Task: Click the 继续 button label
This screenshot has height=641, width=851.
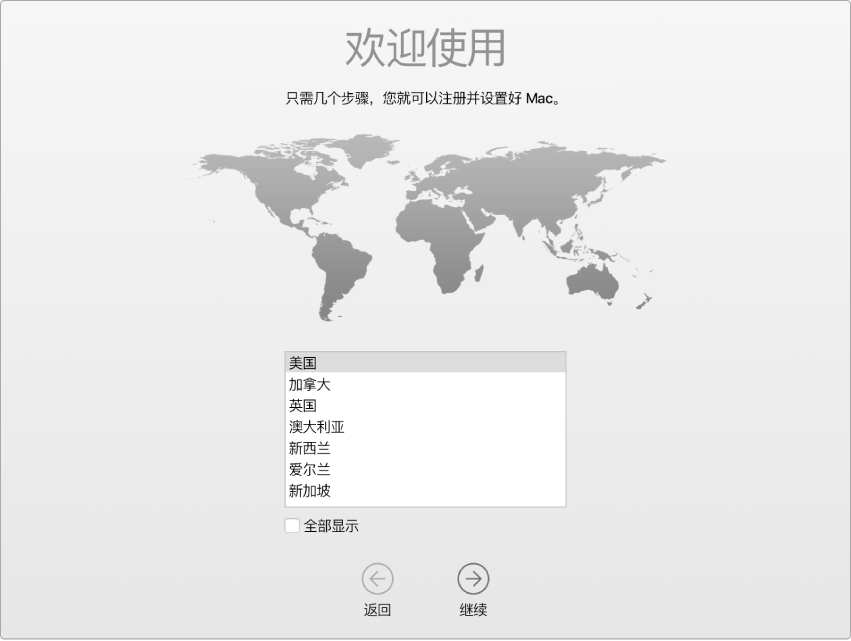Action: coord(471,606)
